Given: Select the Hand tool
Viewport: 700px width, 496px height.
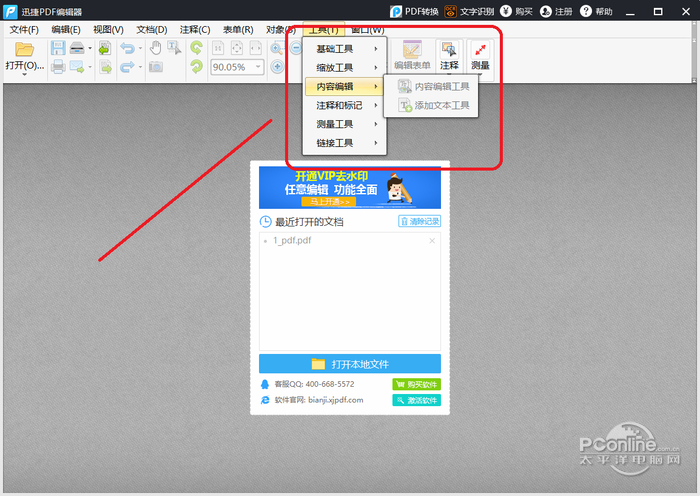Looking at the screenshot, I should tap(155, 48).
